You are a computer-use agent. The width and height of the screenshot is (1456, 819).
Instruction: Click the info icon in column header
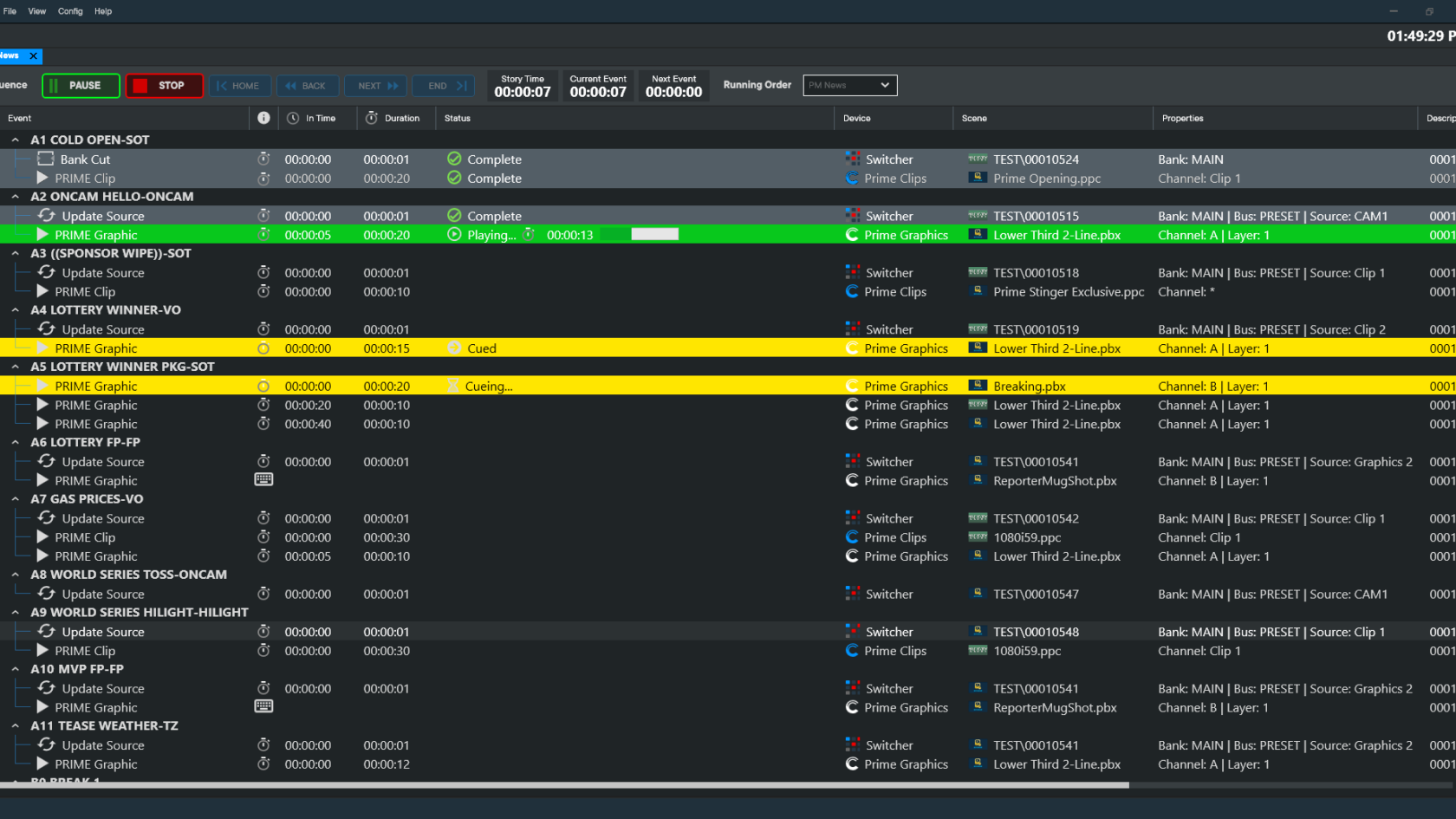[x=263, y=118]
